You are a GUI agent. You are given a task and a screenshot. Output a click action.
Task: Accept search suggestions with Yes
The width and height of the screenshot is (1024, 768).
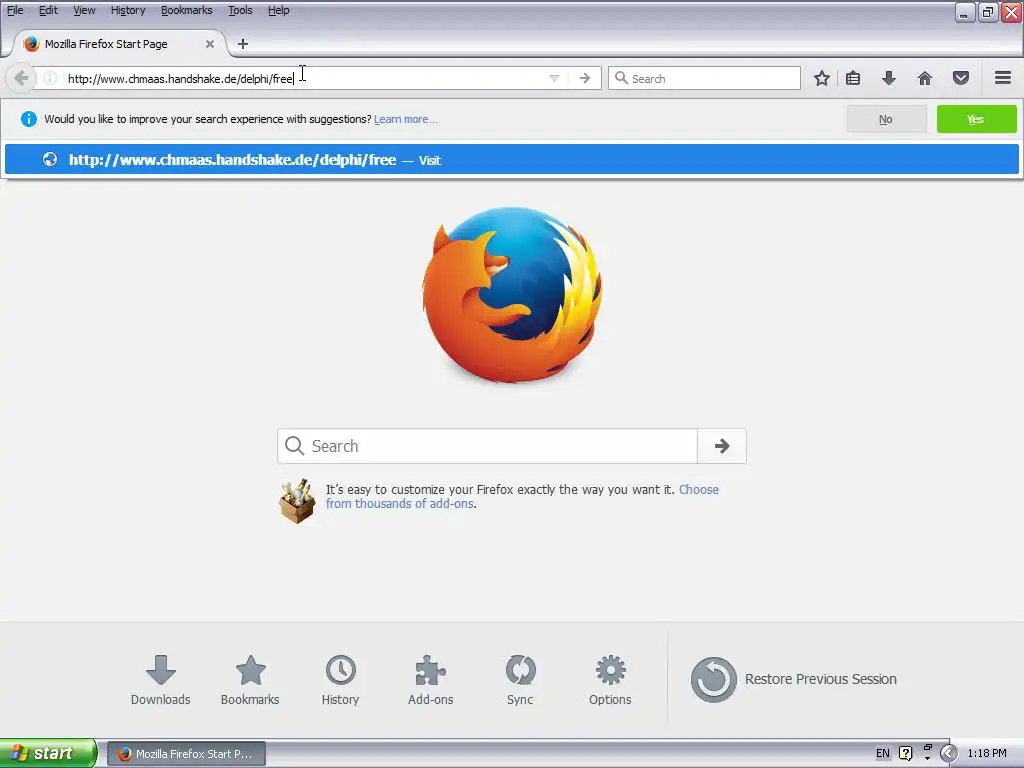(976, 120)
